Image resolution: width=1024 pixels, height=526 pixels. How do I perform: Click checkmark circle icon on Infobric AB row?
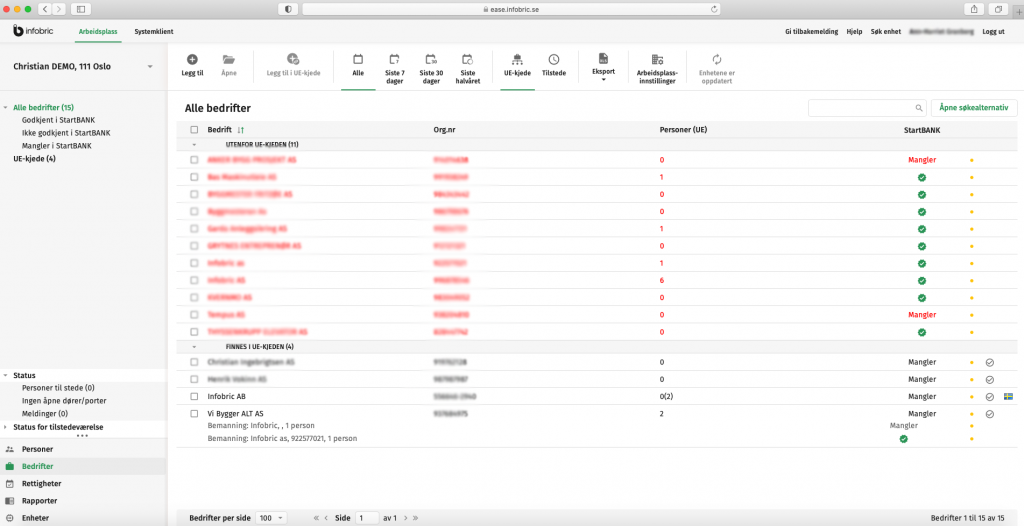(x=989, y=397)
